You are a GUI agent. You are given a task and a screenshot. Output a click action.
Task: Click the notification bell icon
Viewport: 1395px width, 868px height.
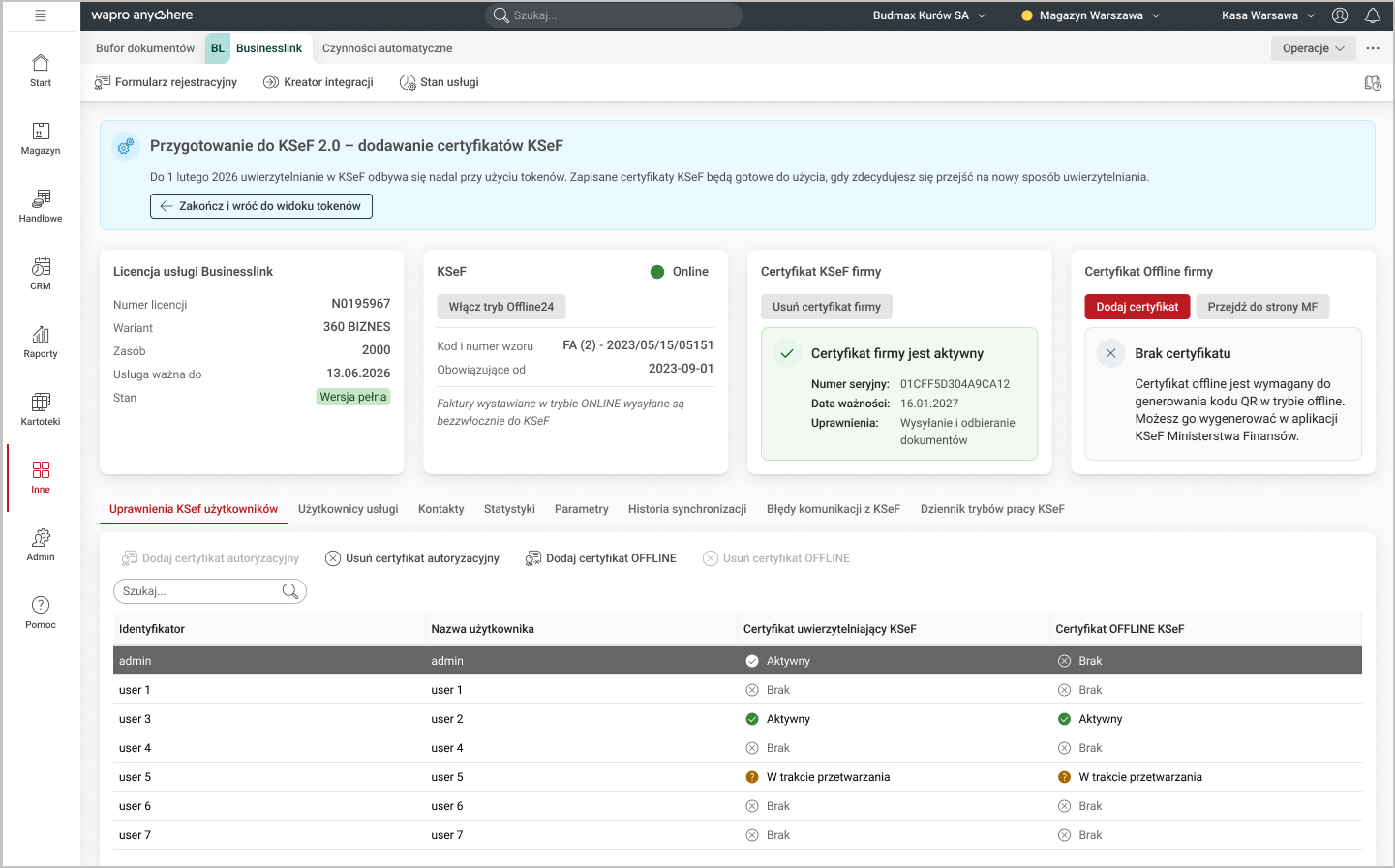pyautogui.click(x=1372, y=15)
